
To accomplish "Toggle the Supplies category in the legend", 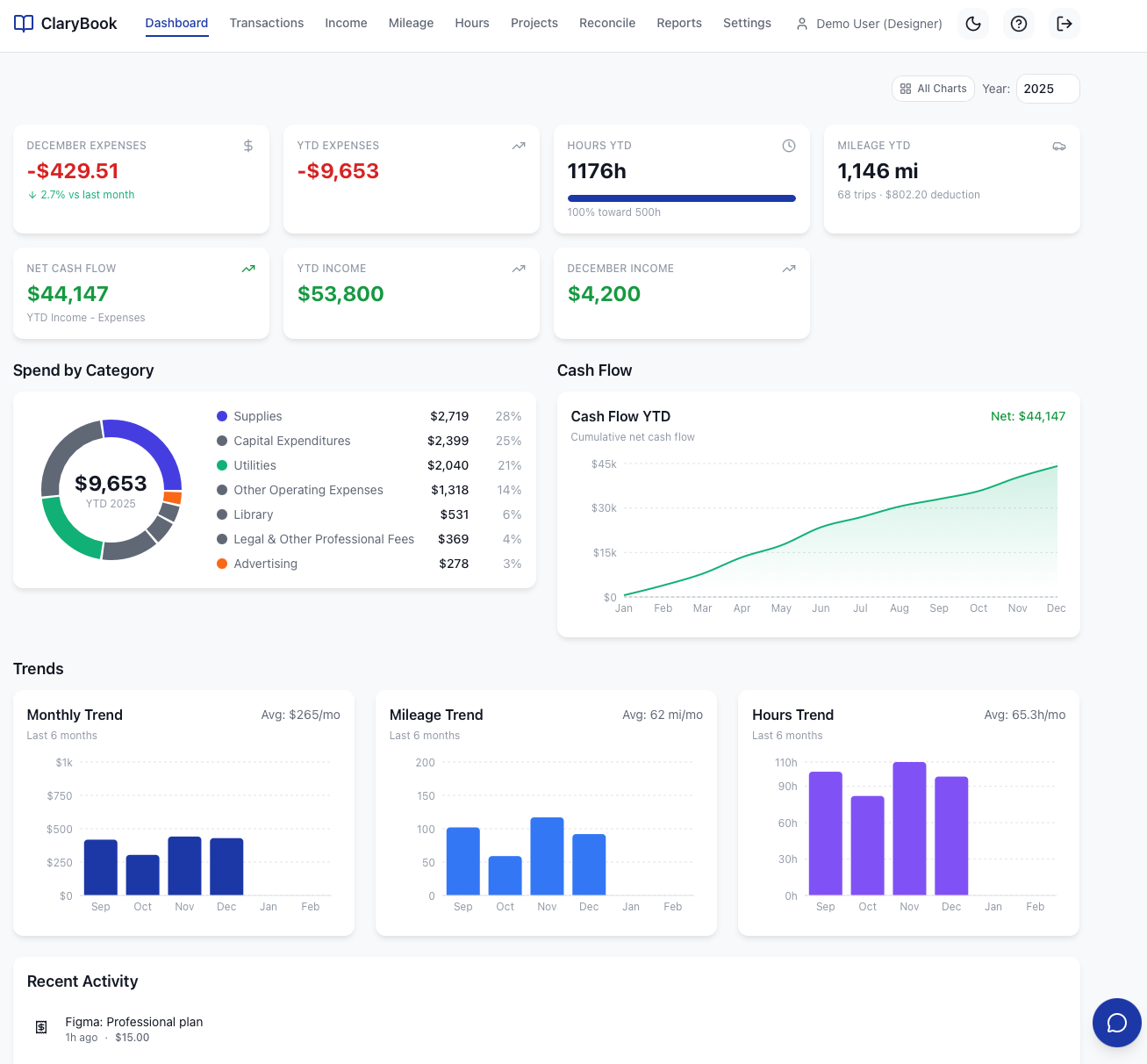I will click(257, 416).
